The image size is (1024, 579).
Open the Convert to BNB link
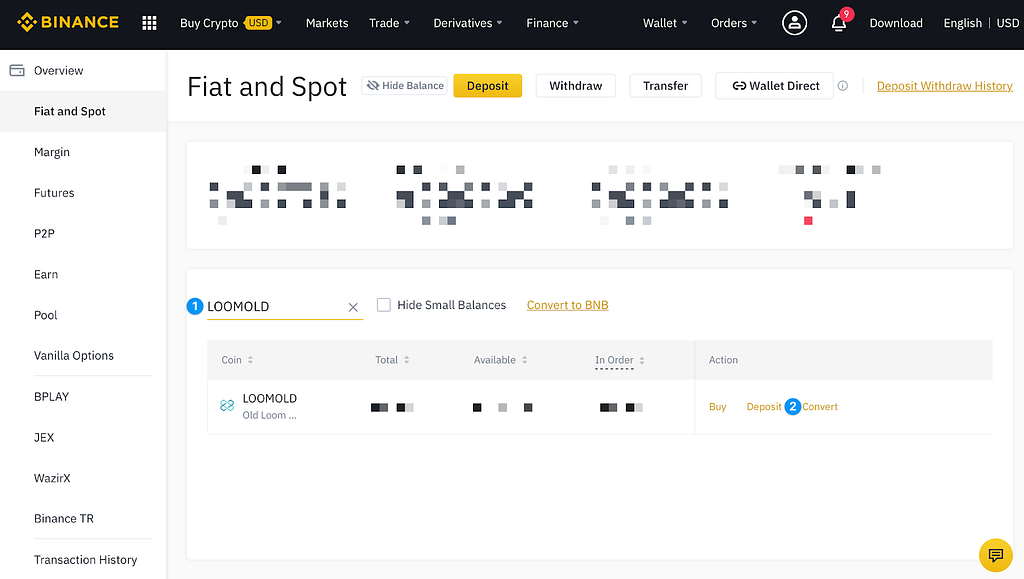pos(567,305)
